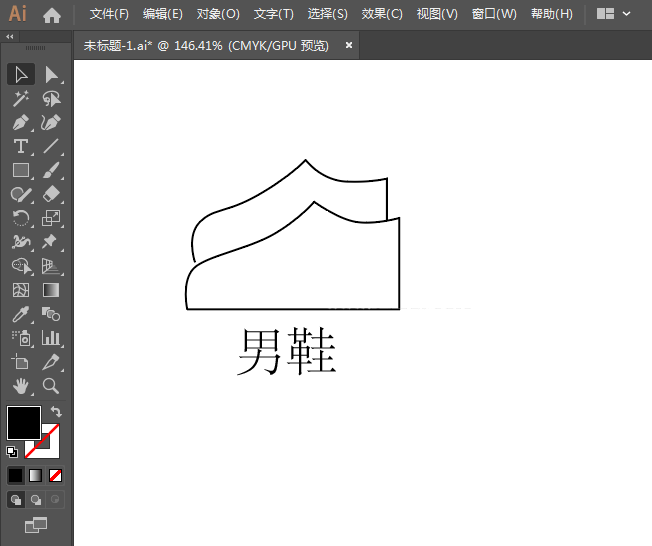652x546 pixels.
Task: Click the Home icon
Action: [x=52, y=15]
